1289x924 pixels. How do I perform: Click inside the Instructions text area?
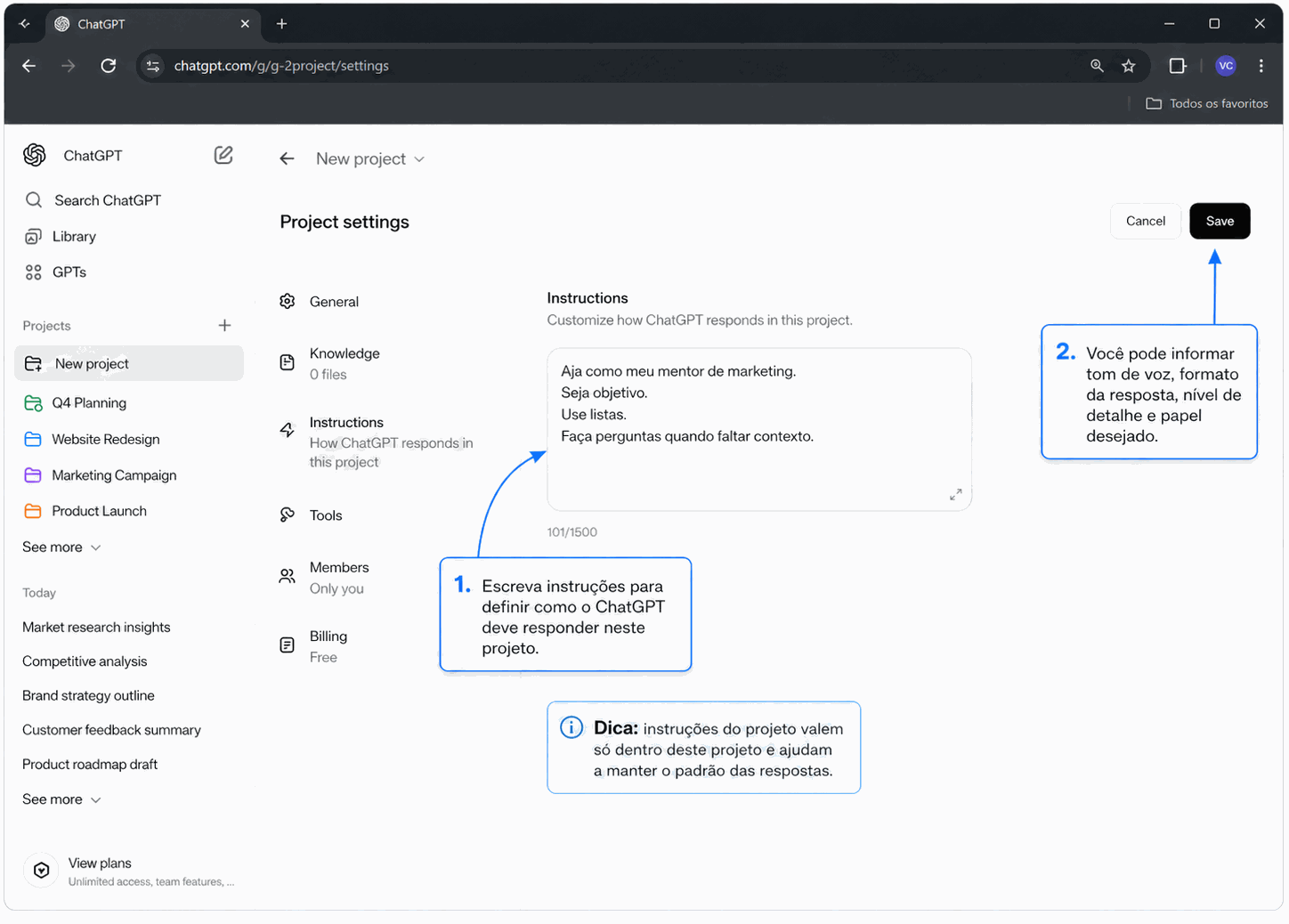tap(758, 463)
